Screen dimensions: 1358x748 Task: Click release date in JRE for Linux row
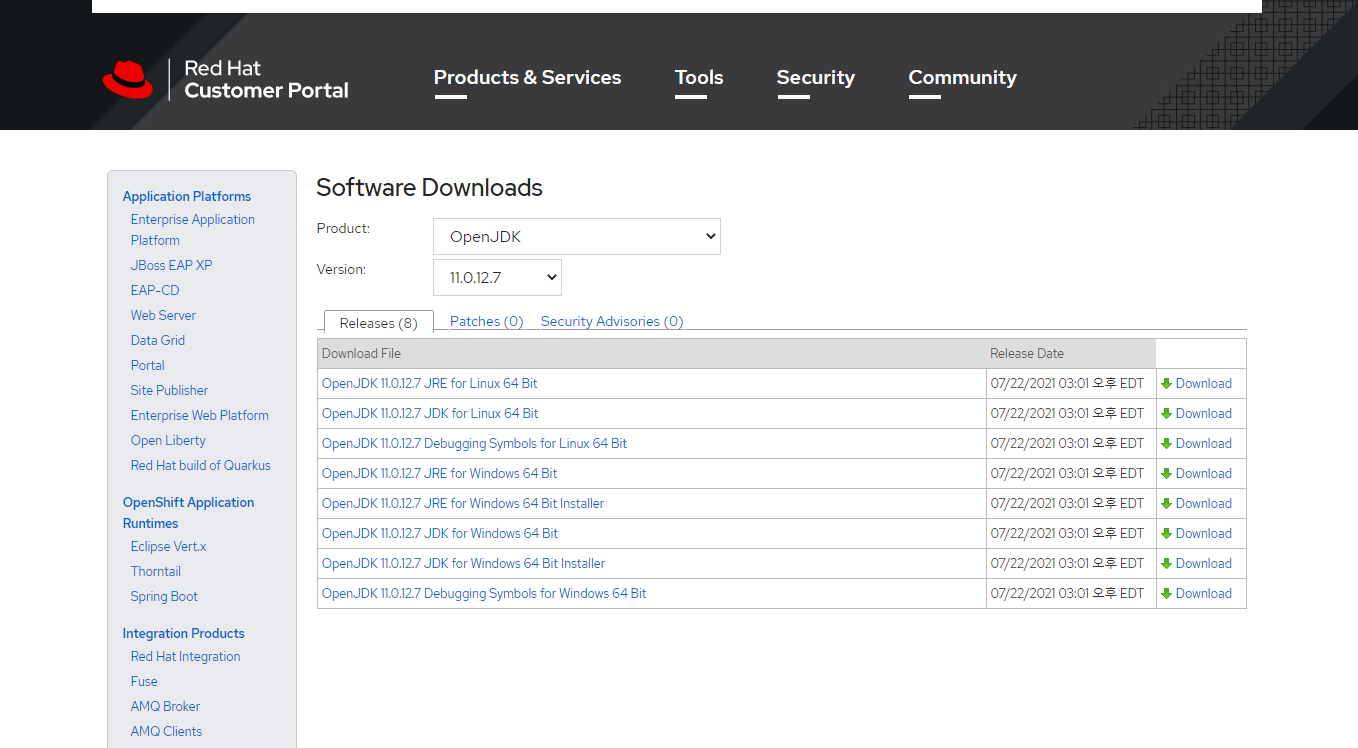1067,384
